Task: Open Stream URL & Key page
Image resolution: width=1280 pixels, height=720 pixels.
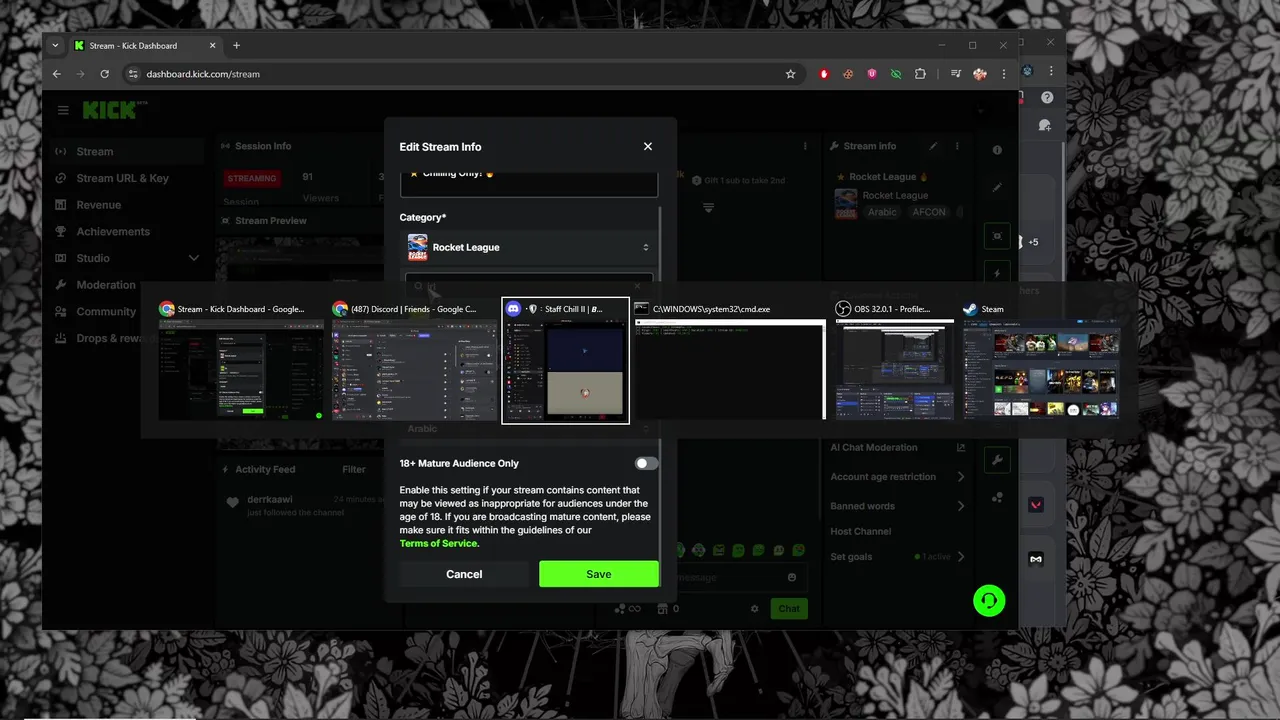Action: pos(123,178)
